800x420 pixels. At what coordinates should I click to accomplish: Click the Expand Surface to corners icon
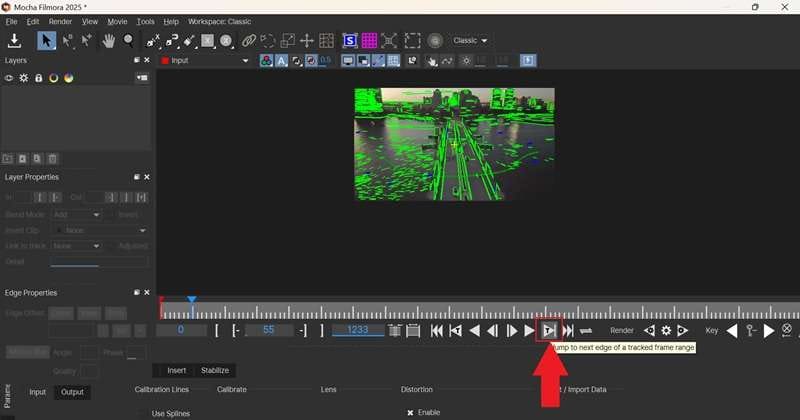click(x=389, y=40)
